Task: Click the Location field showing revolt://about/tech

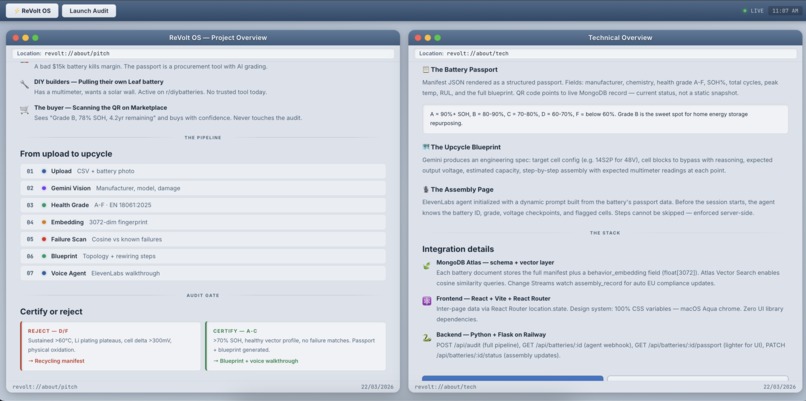Action: pyautogui.click(x=606, y=53)
